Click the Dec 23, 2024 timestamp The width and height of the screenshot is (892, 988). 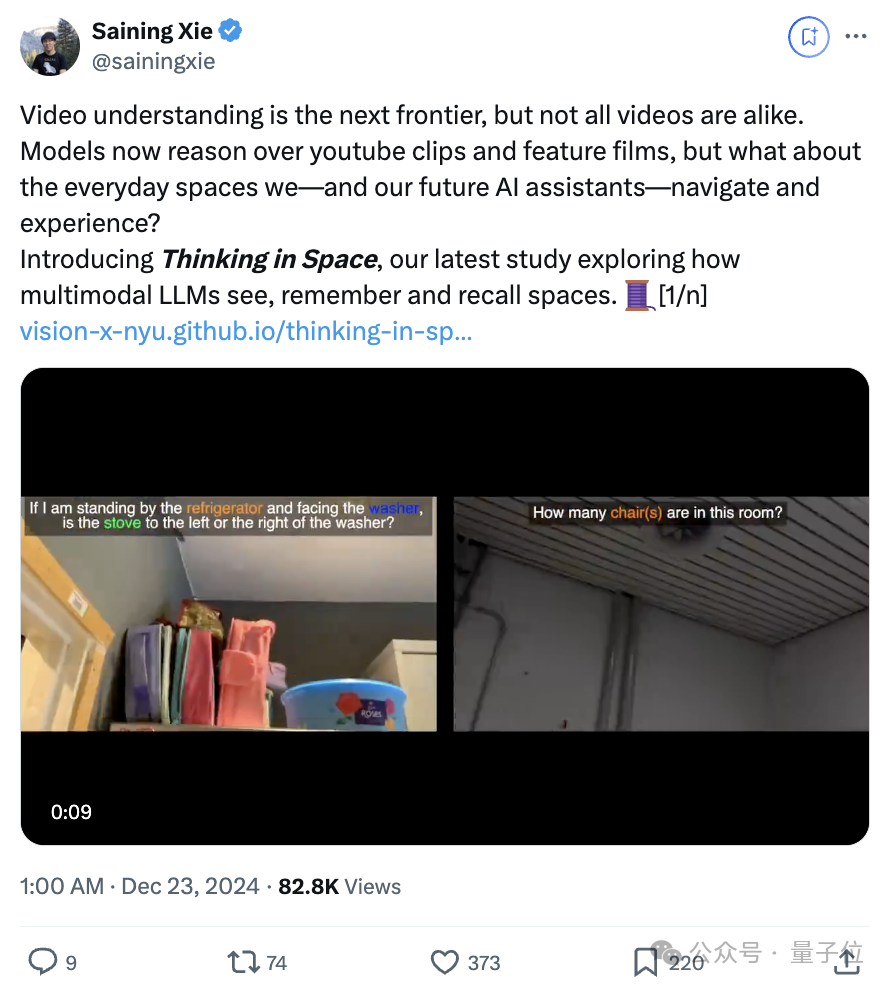pyautogui.click(x=188, y=886)
